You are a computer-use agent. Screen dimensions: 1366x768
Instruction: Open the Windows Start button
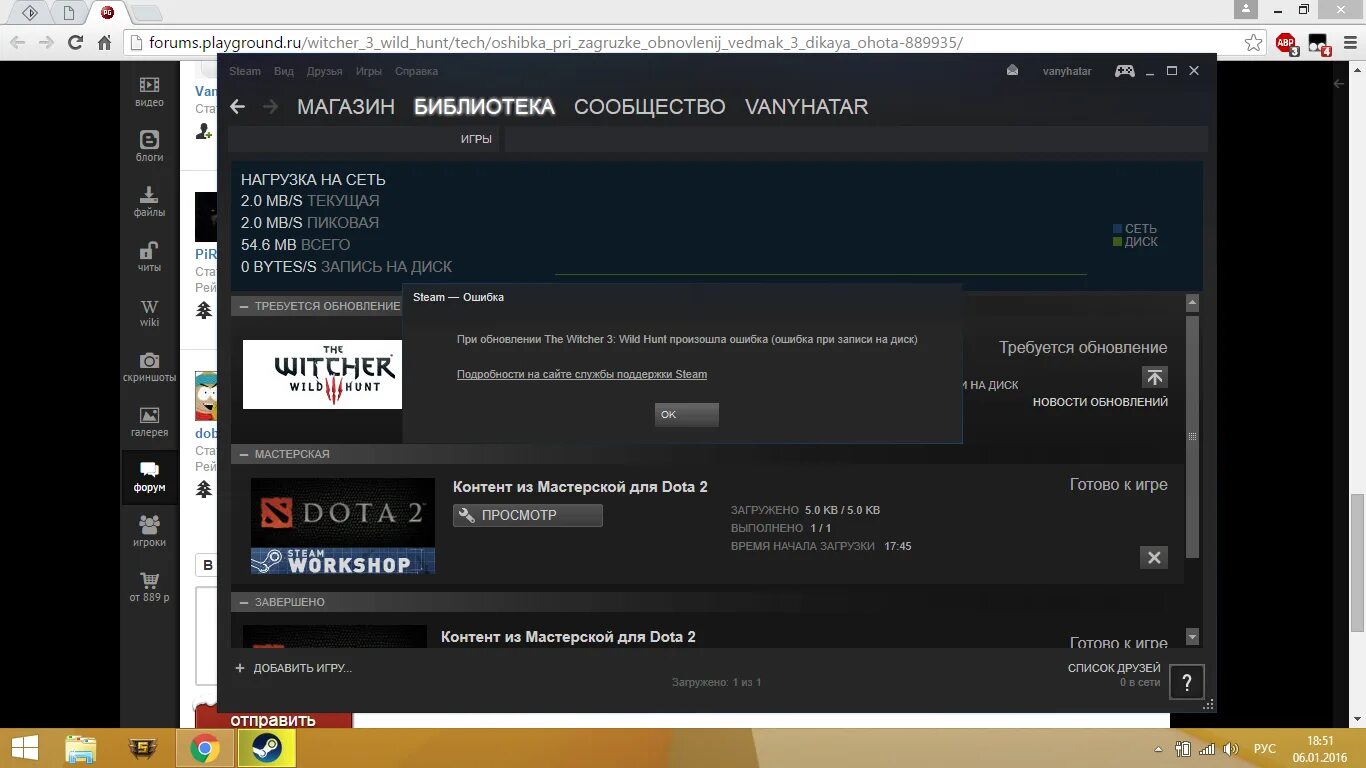24,747
